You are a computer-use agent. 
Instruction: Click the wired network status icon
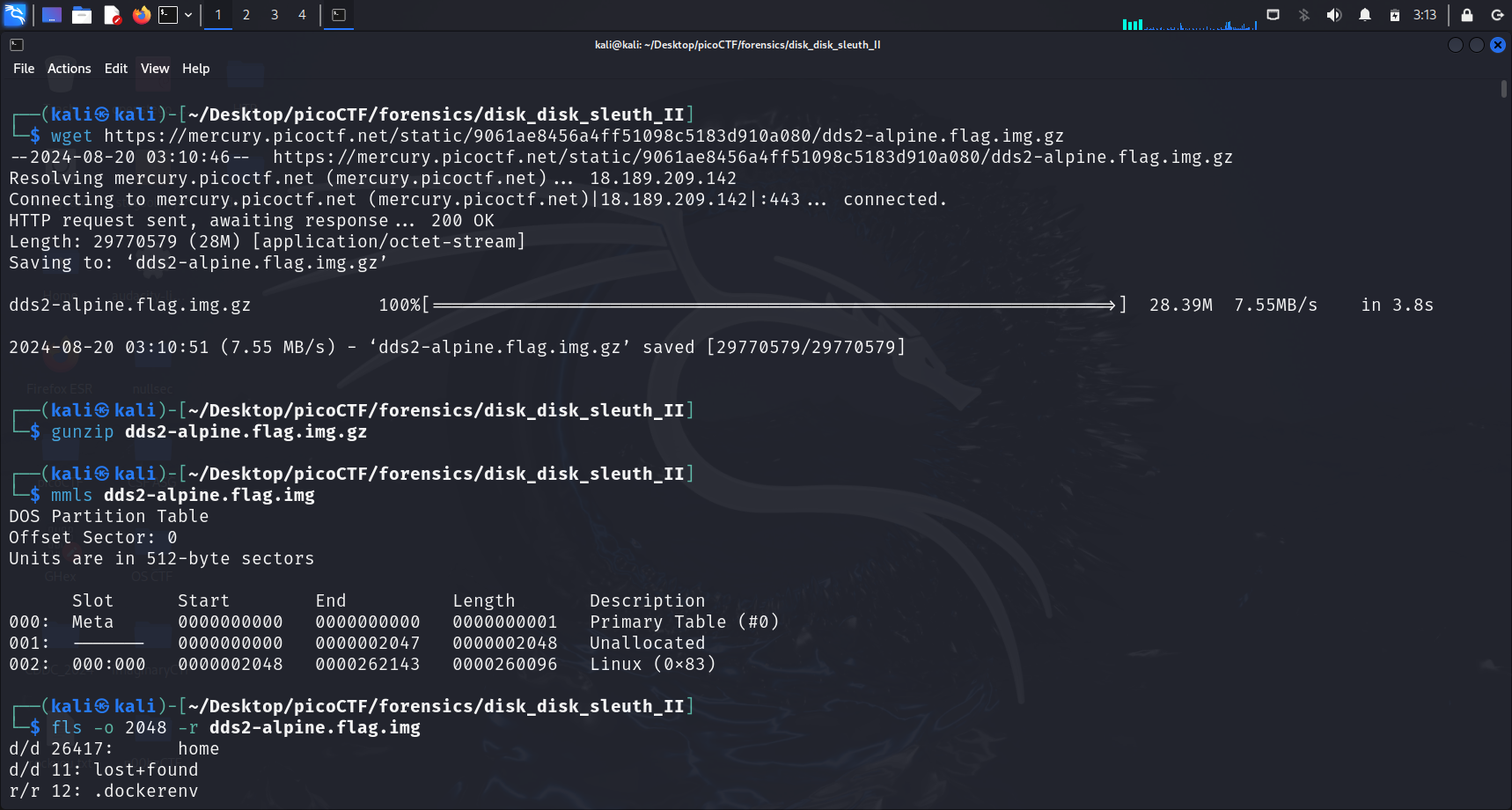tap(1273, 15)
